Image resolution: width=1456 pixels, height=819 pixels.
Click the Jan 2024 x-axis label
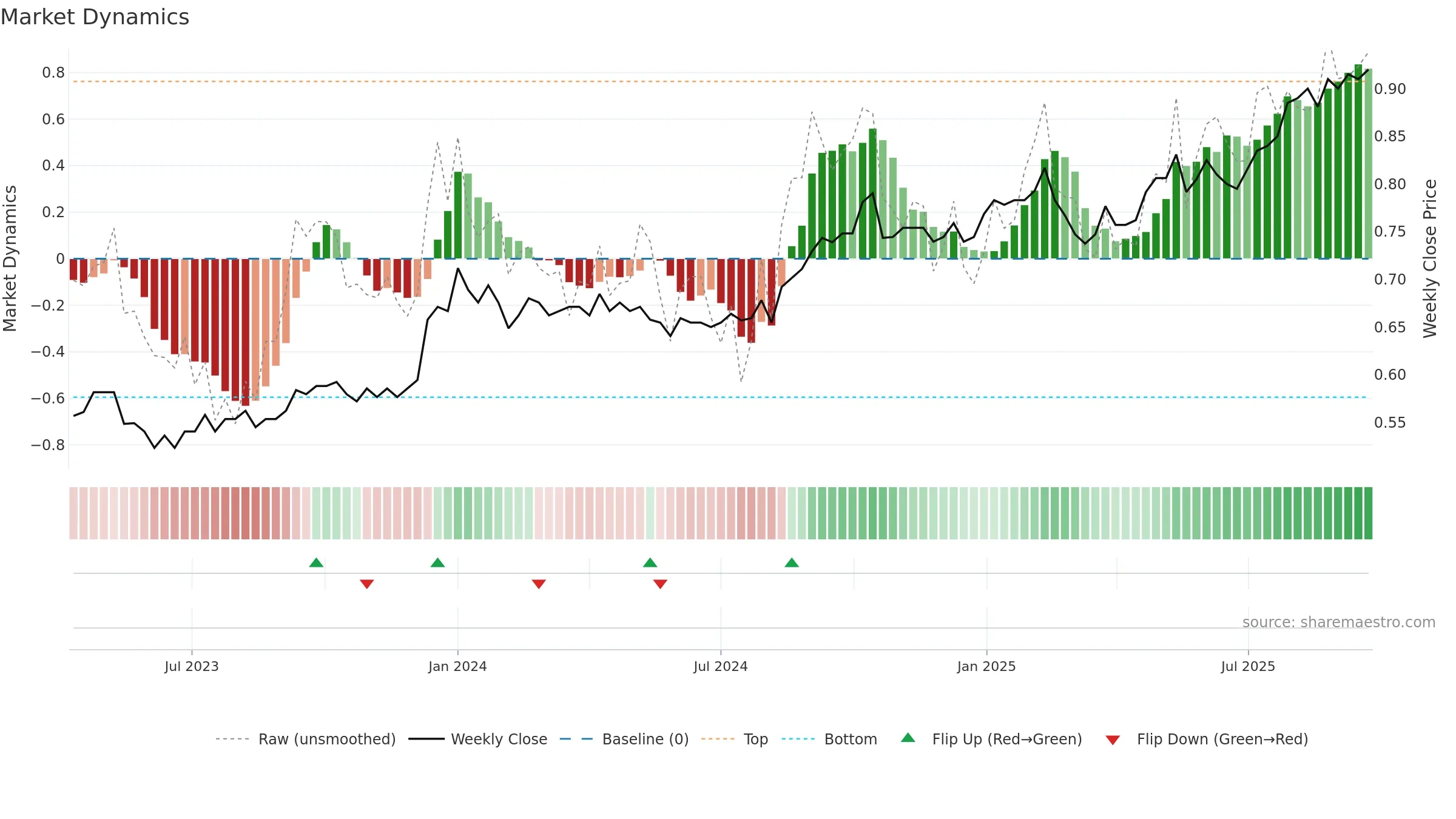457,666
